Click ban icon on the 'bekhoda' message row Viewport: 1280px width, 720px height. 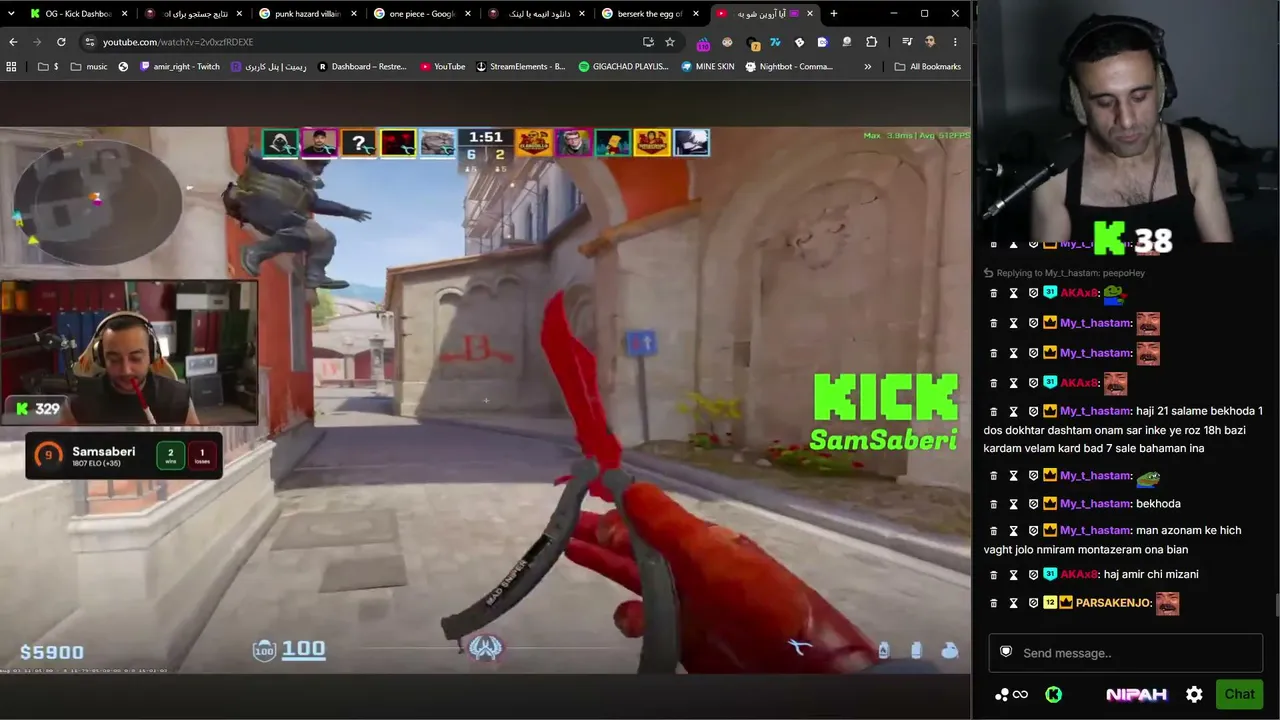coord(1033,504)
